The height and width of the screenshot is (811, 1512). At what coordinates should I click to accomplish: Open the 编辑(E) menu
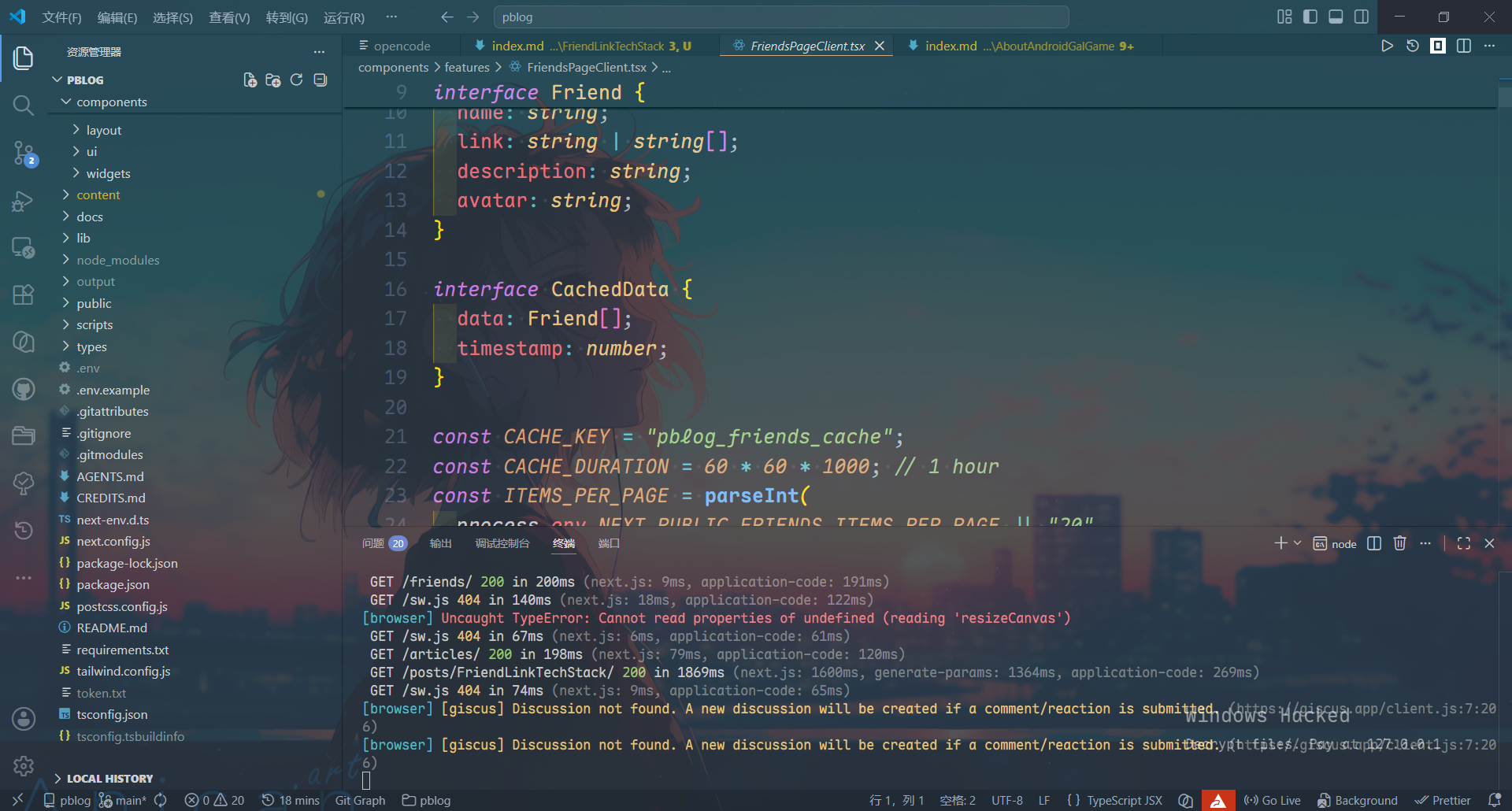(117, 17)
